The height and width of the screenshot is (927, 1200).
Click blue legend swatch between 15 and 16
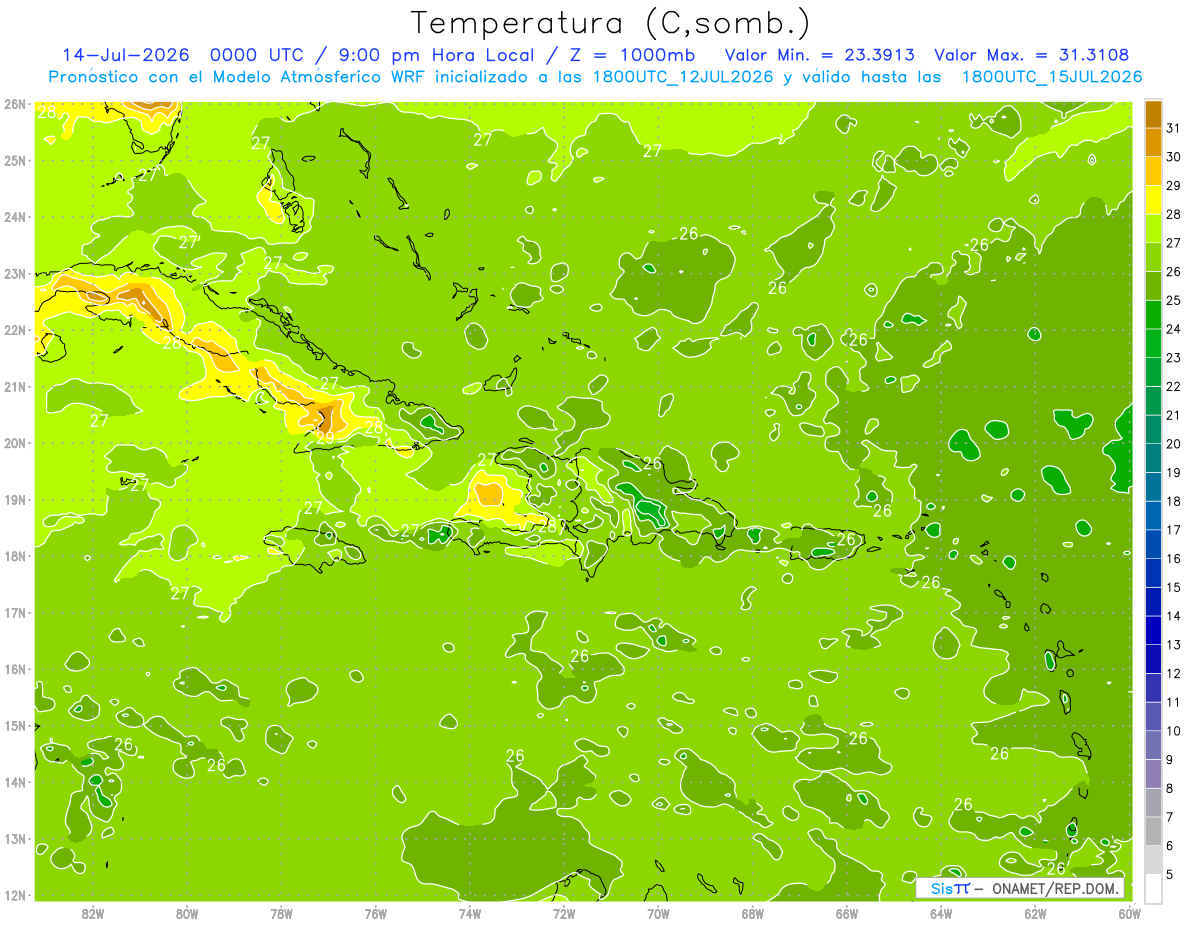point(1153,572)
